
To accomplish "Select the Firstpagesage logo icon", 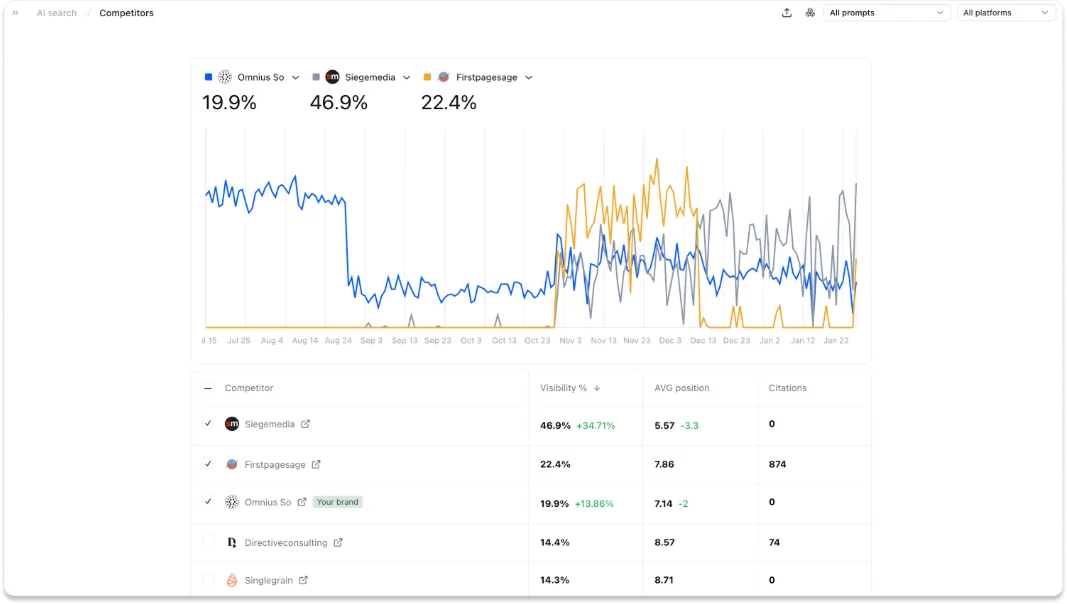I will point(232,464).
